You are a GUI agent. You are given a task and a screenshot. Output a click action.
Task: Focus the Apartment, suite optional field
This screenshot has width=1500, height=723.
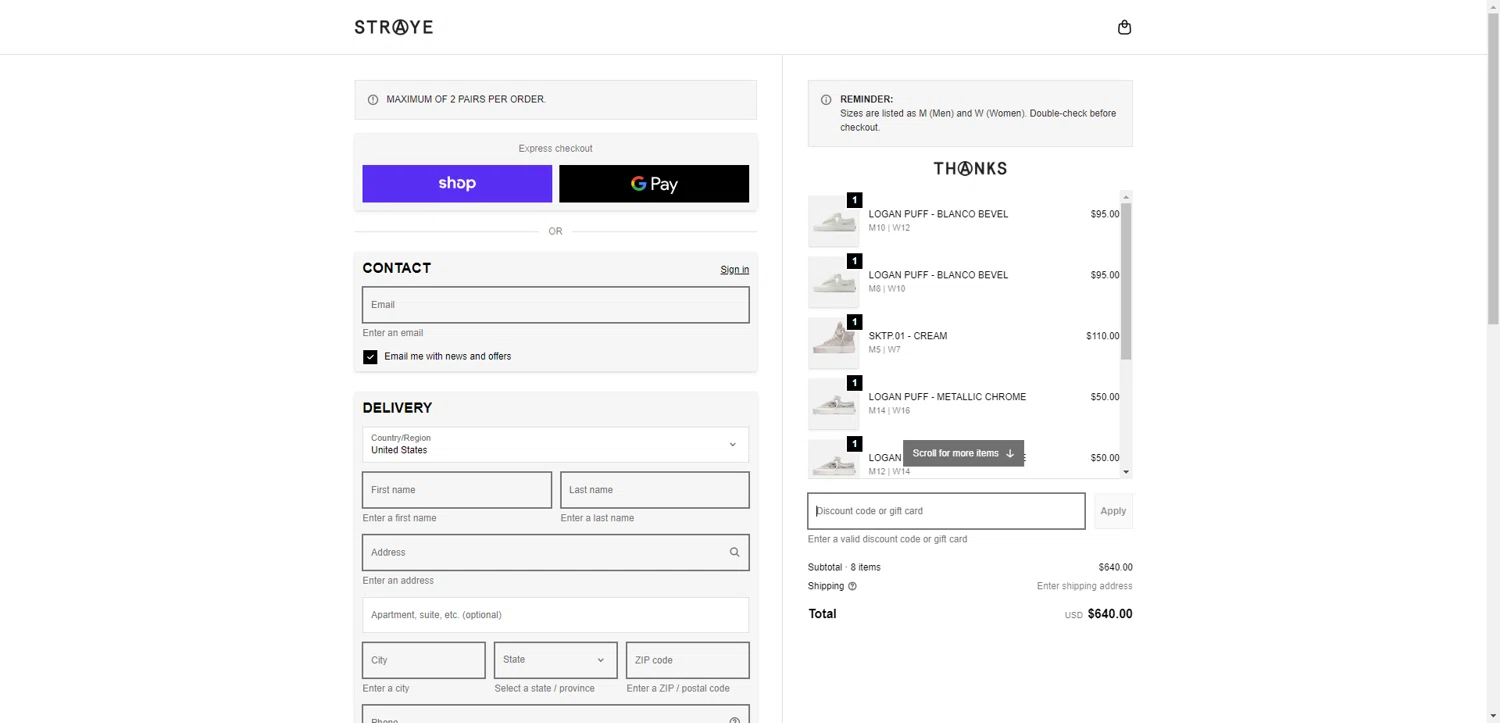coord(555,615)
